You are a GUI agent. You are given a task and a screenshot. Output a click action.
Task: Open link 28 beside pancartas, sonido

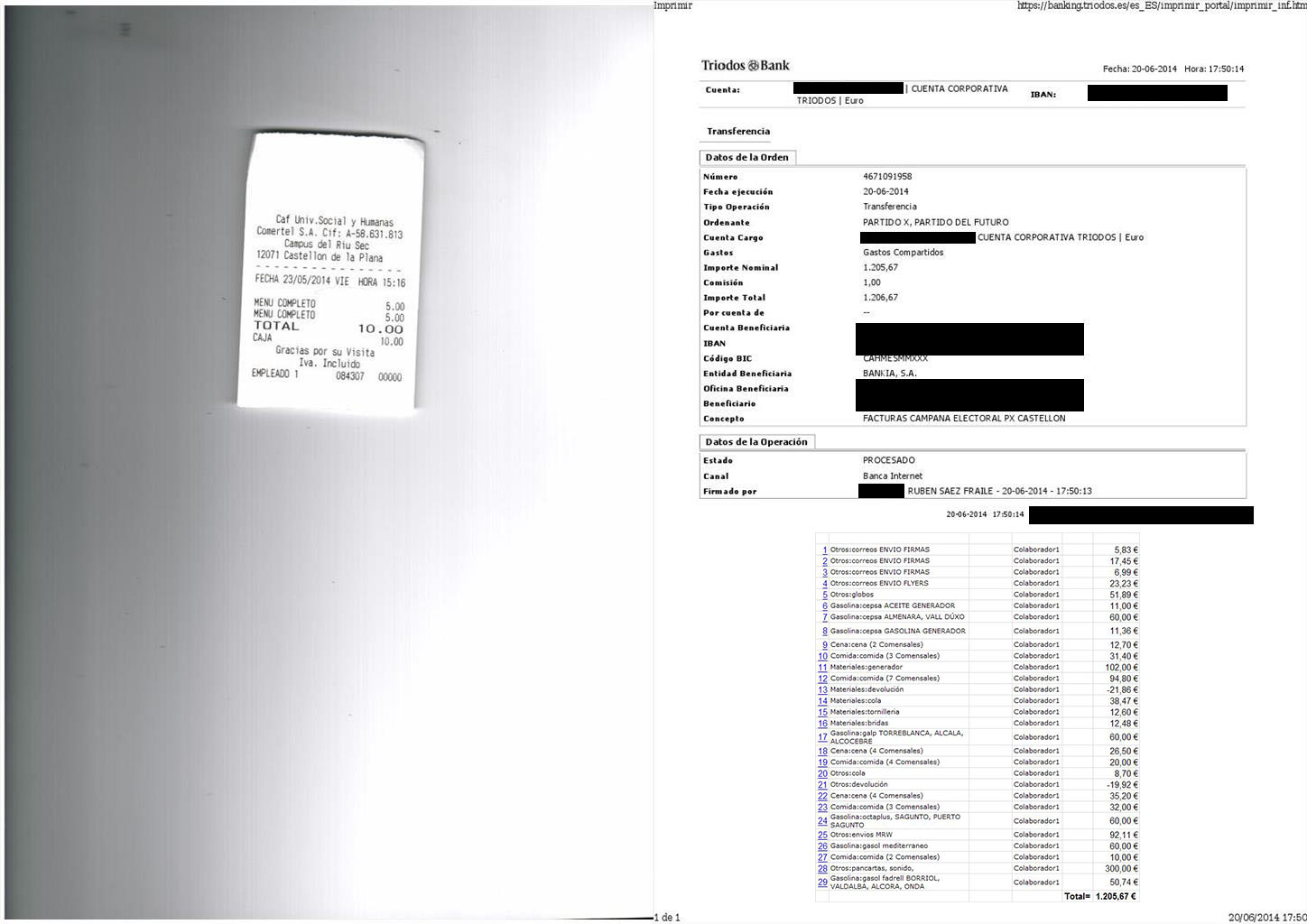click(x=822, y=869)
